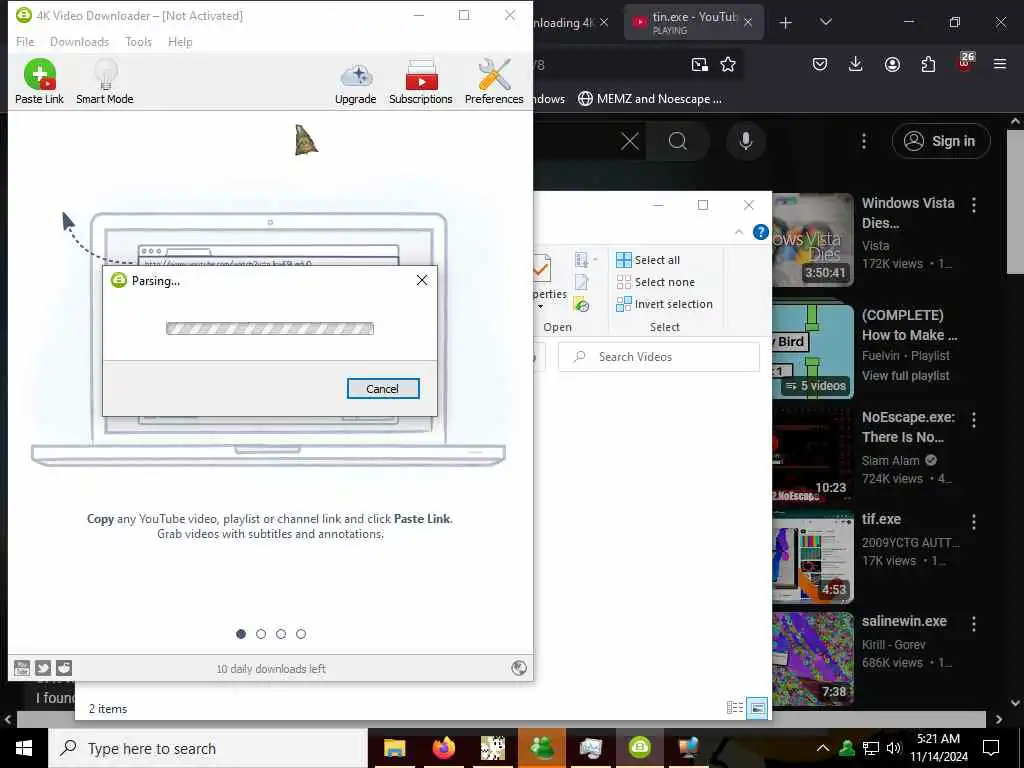Click the Paste Link button in 4K Video Downloader

tap(39, 82)
